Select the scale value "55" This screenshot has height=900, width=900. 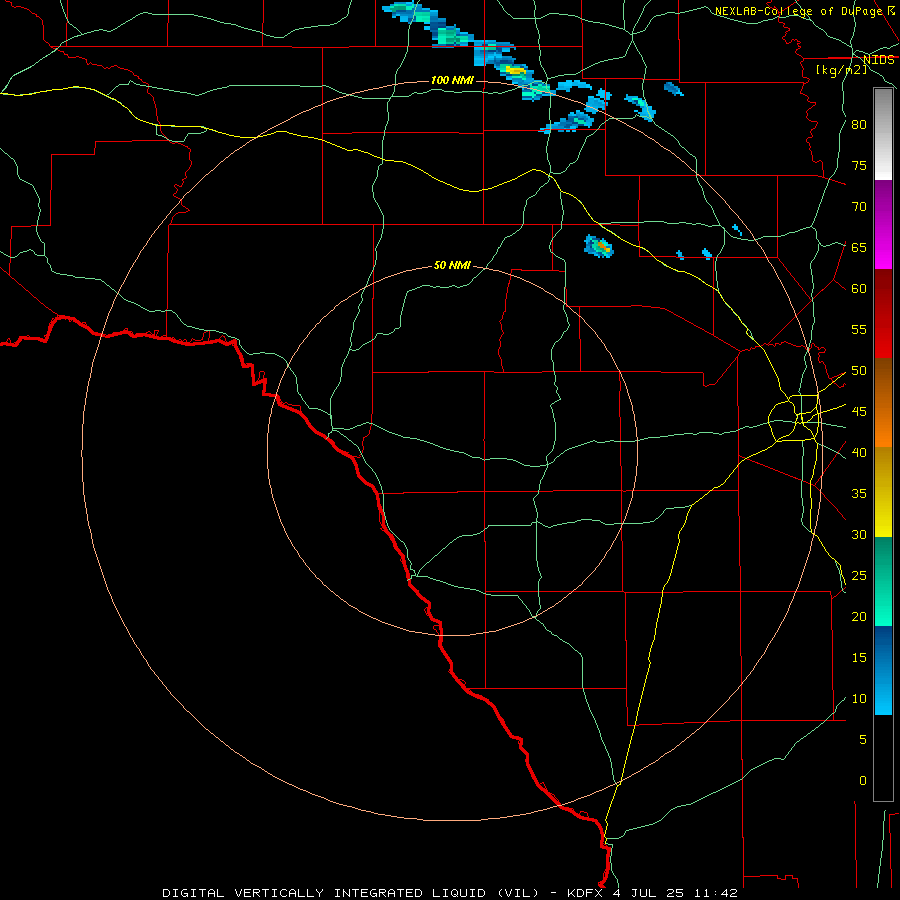[859, 329]
